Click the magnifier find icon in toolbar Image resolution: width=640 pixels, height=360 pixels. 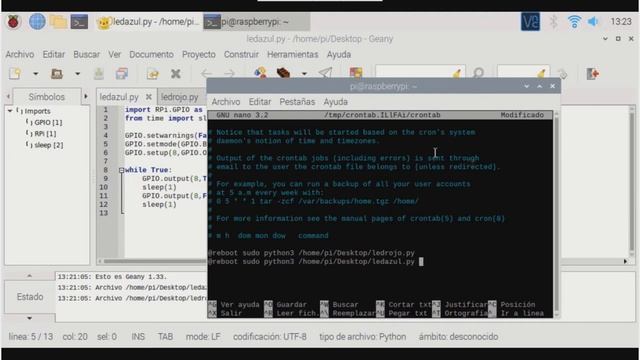coord(478,73)
